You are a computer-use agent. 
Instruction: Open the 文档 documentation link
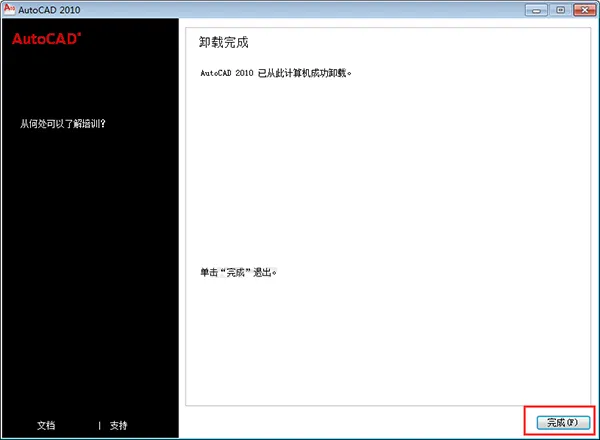46,425
